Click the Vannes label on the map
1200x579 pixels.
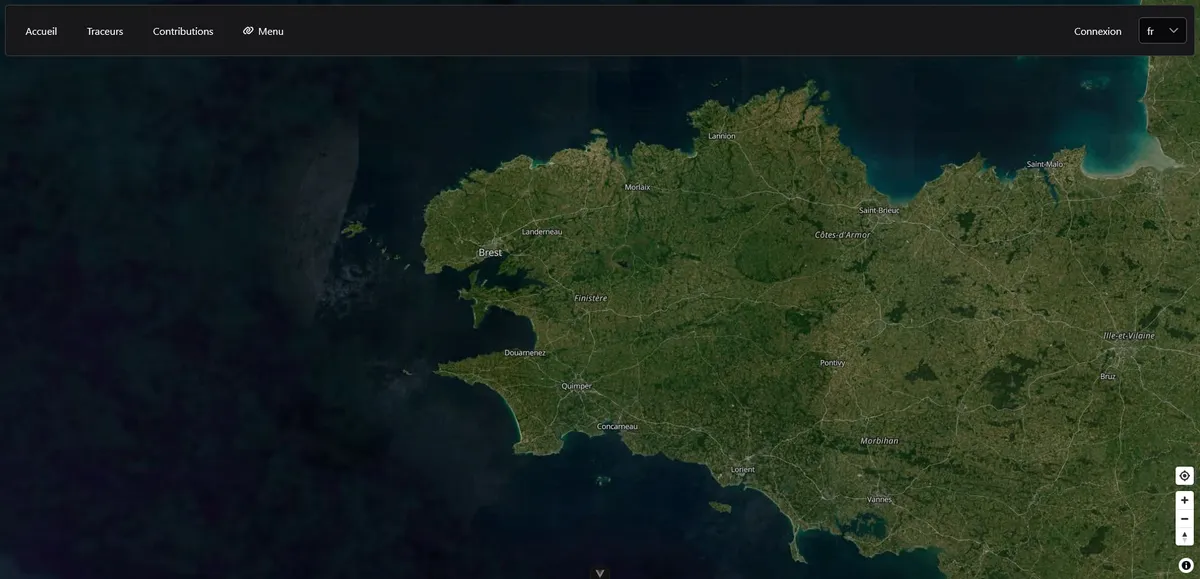(x=878, y=499)
